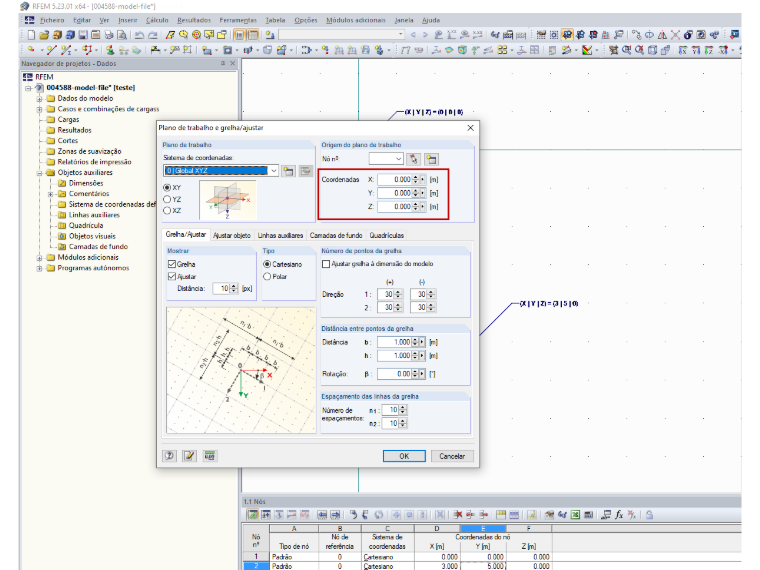Select Camadas de fundo in navigator tree
The image size is (760, 570).
[x=98, y=247]
